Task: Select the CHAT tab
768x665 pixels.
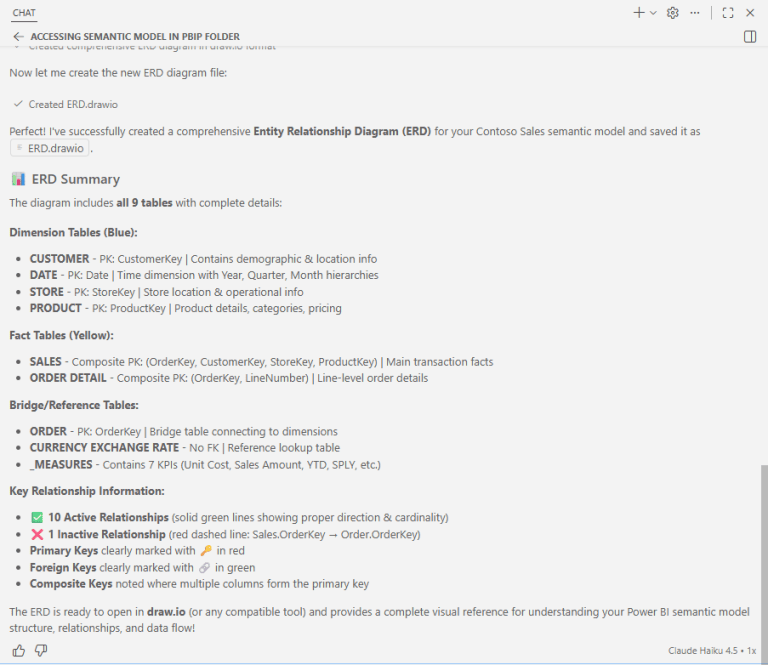Action: [x=24, y=13]
